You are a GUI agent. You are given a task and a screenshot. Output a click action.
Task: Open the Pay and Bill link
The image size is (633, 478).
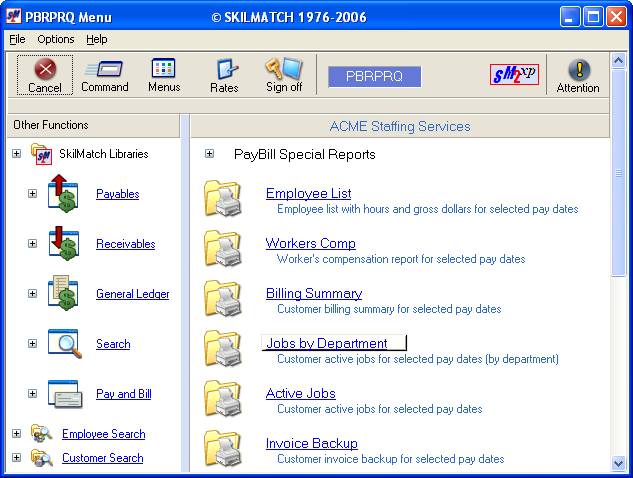click(124, 394)
